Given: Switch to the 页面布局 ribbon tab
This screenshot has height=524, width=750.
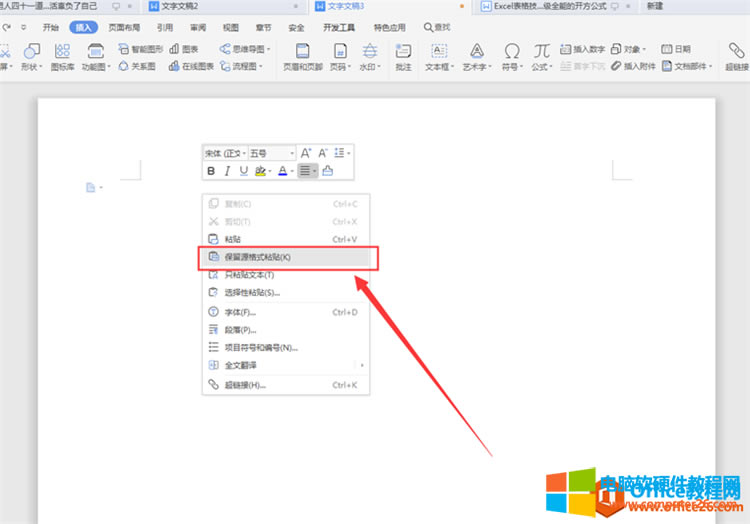Looking at the screenshot, I should point(125,28).
